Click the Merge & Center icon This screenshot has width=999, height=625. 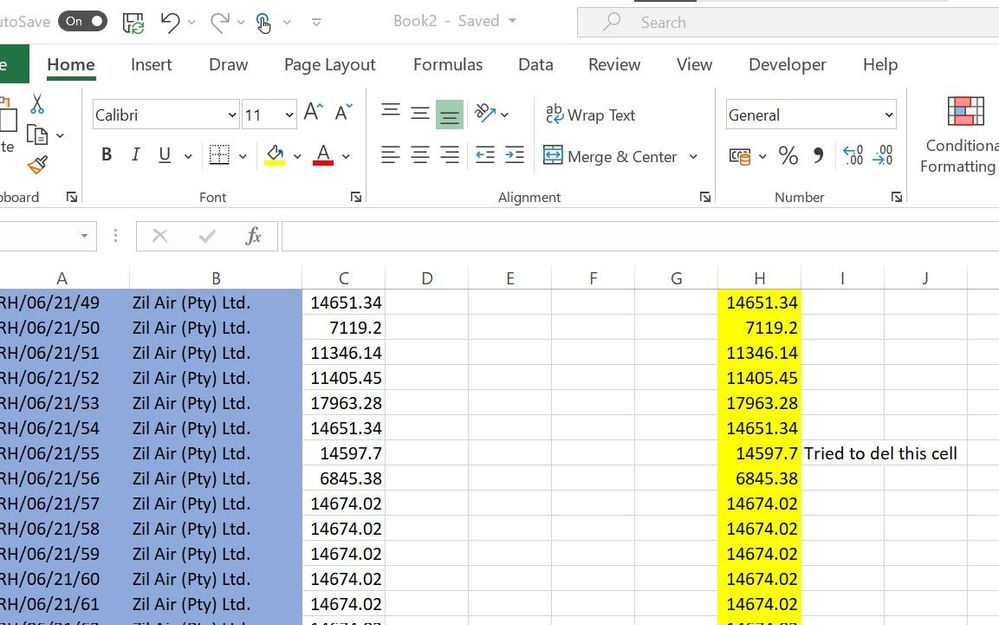553,156
